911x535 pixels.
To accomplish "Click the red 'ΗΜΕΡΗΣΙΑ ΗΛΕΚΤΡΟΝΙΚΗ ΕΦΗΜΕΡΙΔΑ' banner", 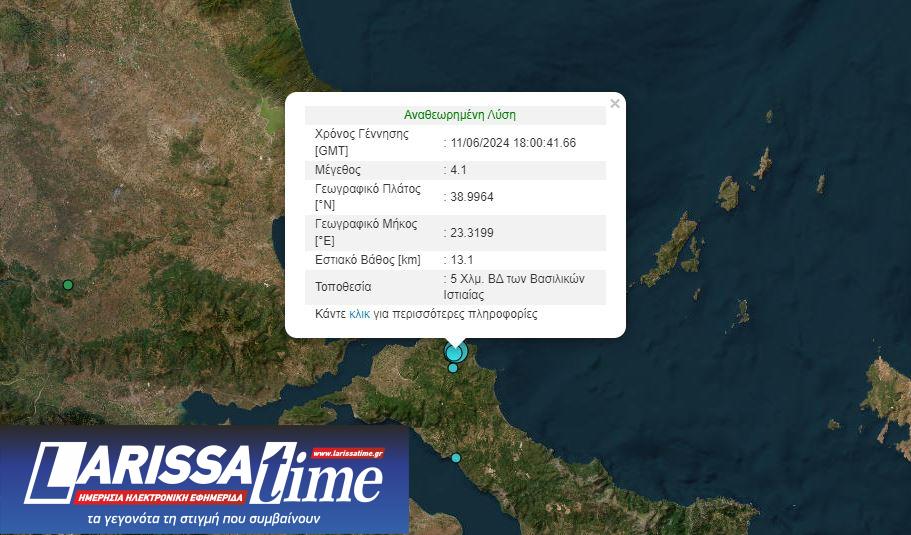I will point(160,497).
